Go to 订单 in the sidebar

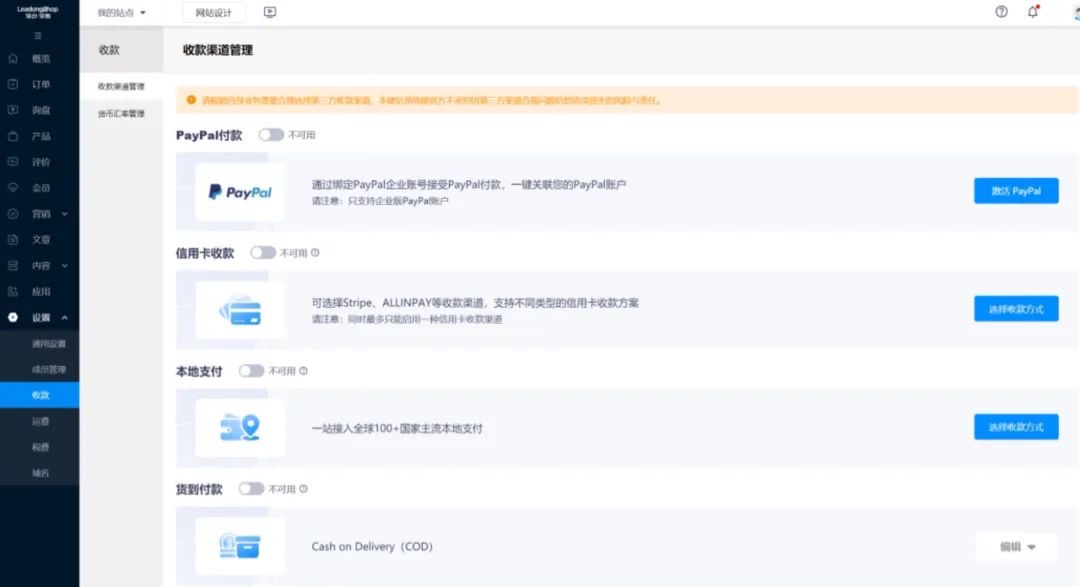[x=40, y=84]
